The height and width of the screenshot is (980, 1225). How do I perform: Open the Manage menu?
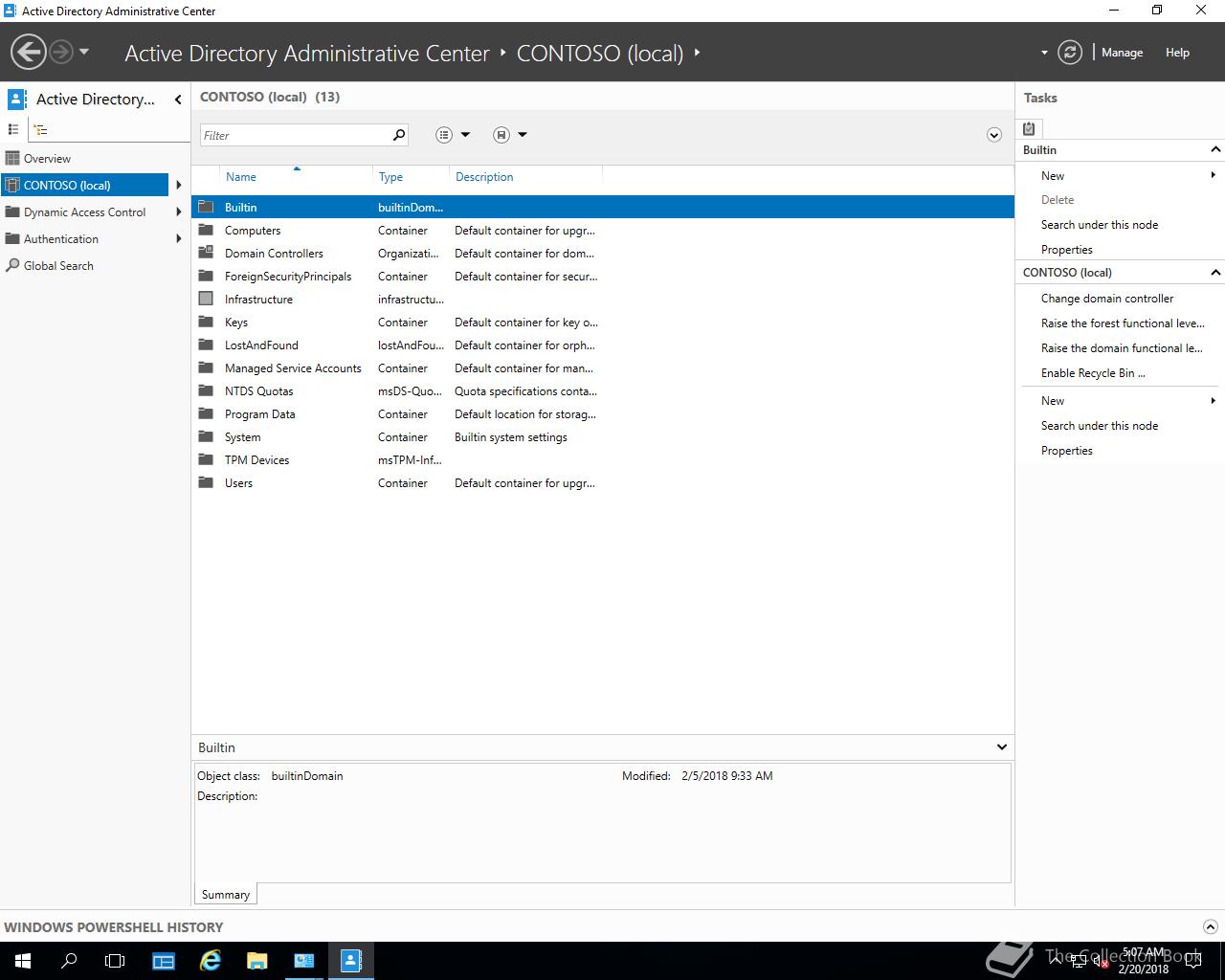point(1122,53)
